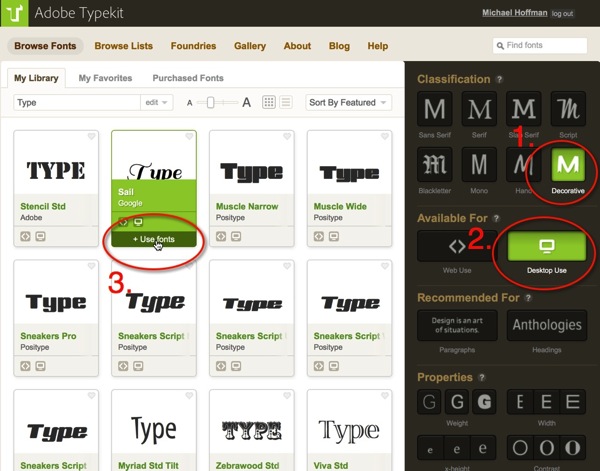The width and height of the screenshot is (600, 471).
Task: Open Recommended For help question mark
Action: click(528, 298)
